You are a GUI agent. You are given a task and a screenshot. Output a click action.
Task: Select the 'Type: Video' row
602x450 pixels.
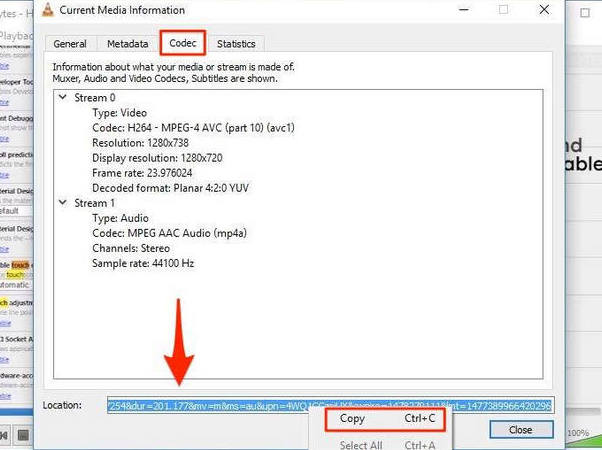[119, 113]
